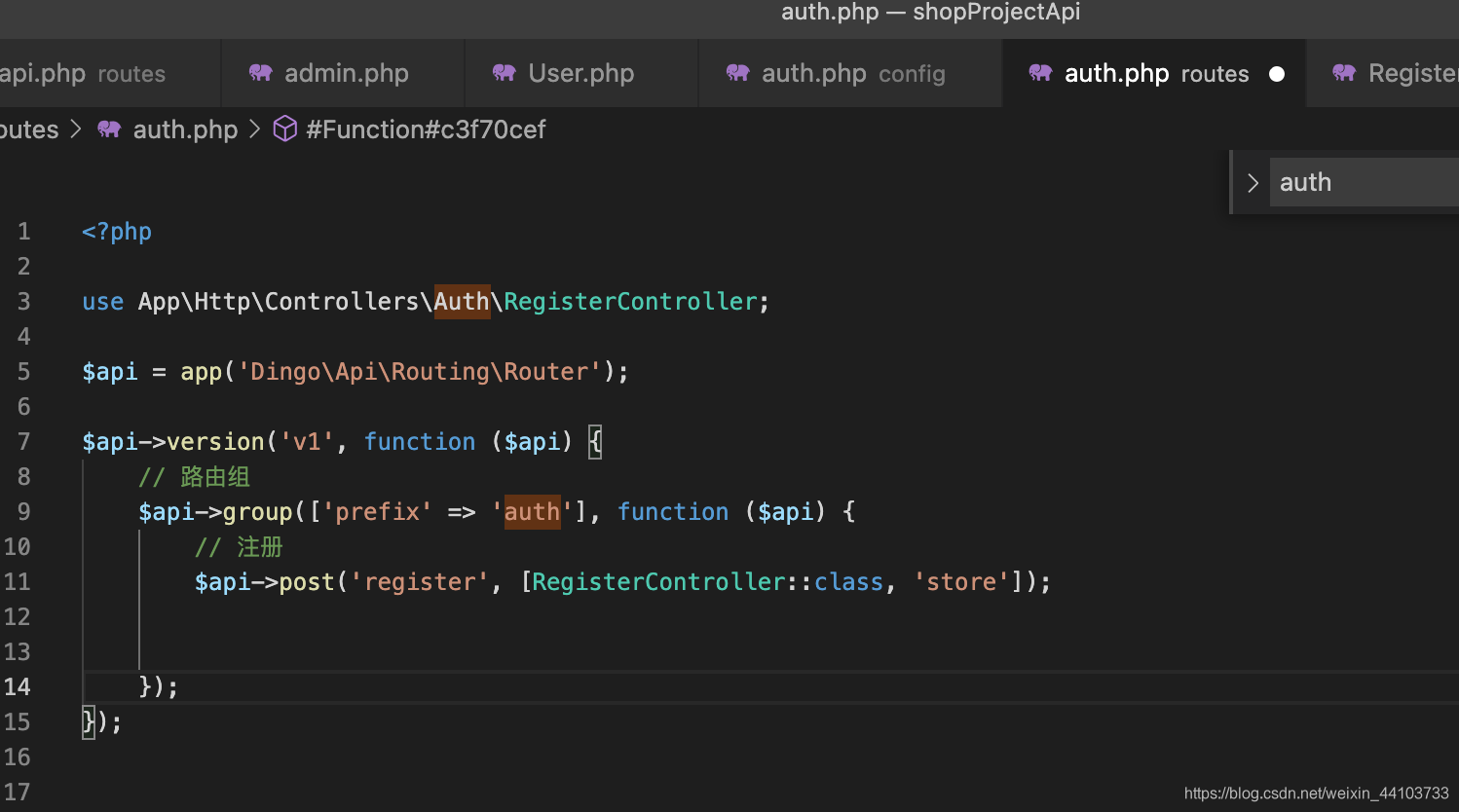This screenshot has width=1459, height=812.
Task: Click the PHP icon on the Register tab
Action: (1344, 73)
